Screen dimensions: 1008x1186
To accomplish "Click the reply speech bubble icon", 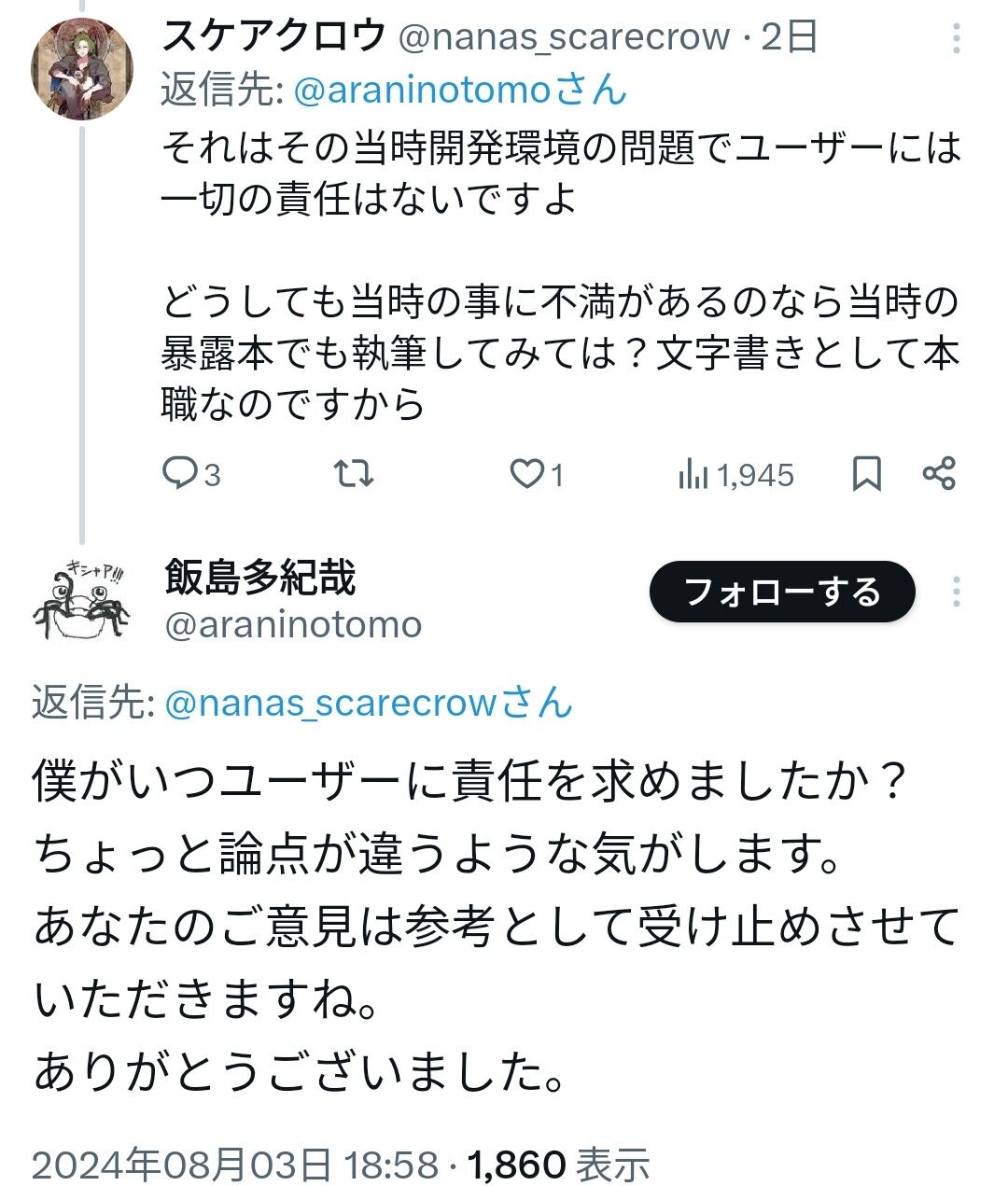I will coord(178,474).
